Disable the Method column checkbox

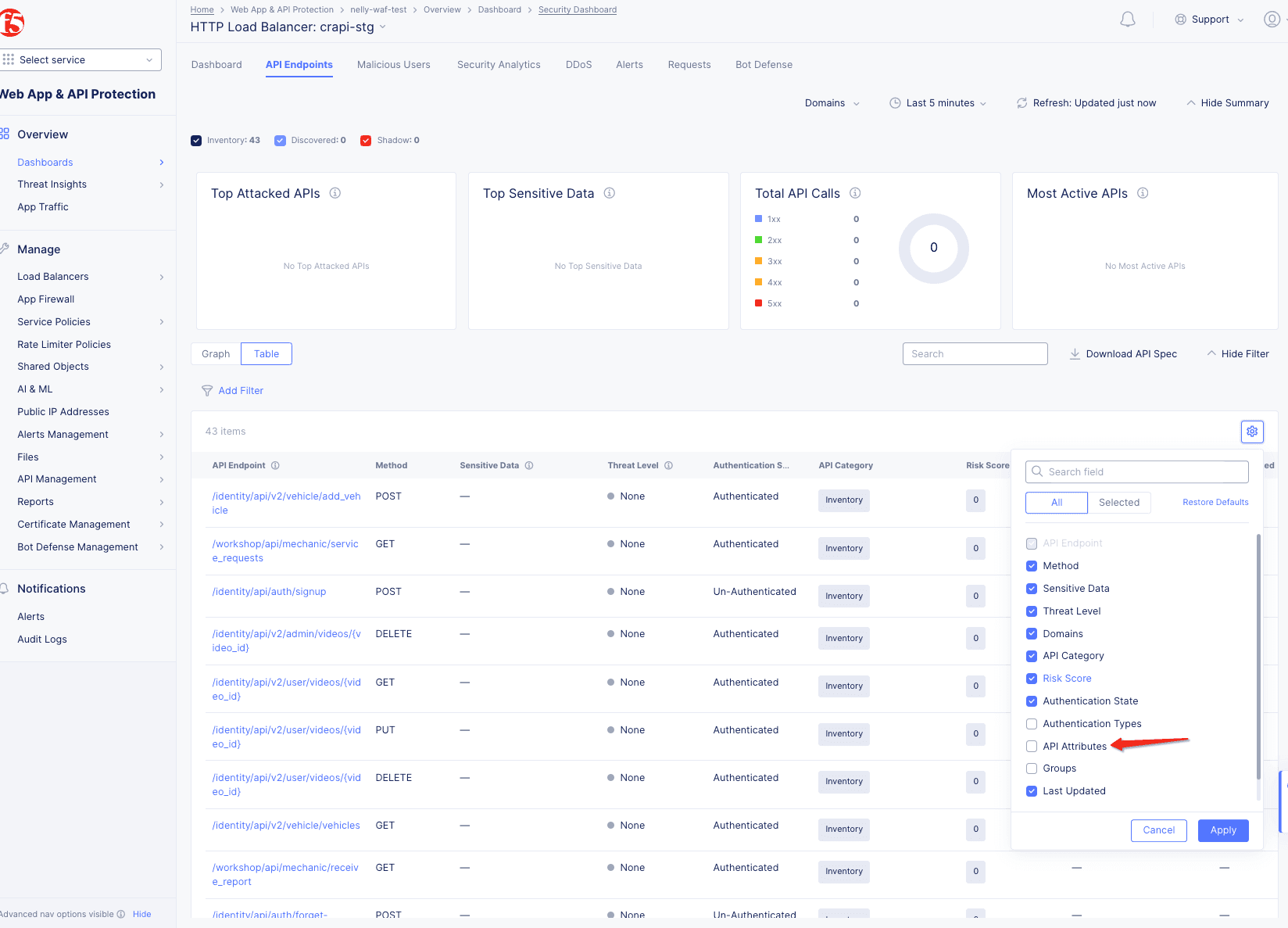tap(1032, 565)
